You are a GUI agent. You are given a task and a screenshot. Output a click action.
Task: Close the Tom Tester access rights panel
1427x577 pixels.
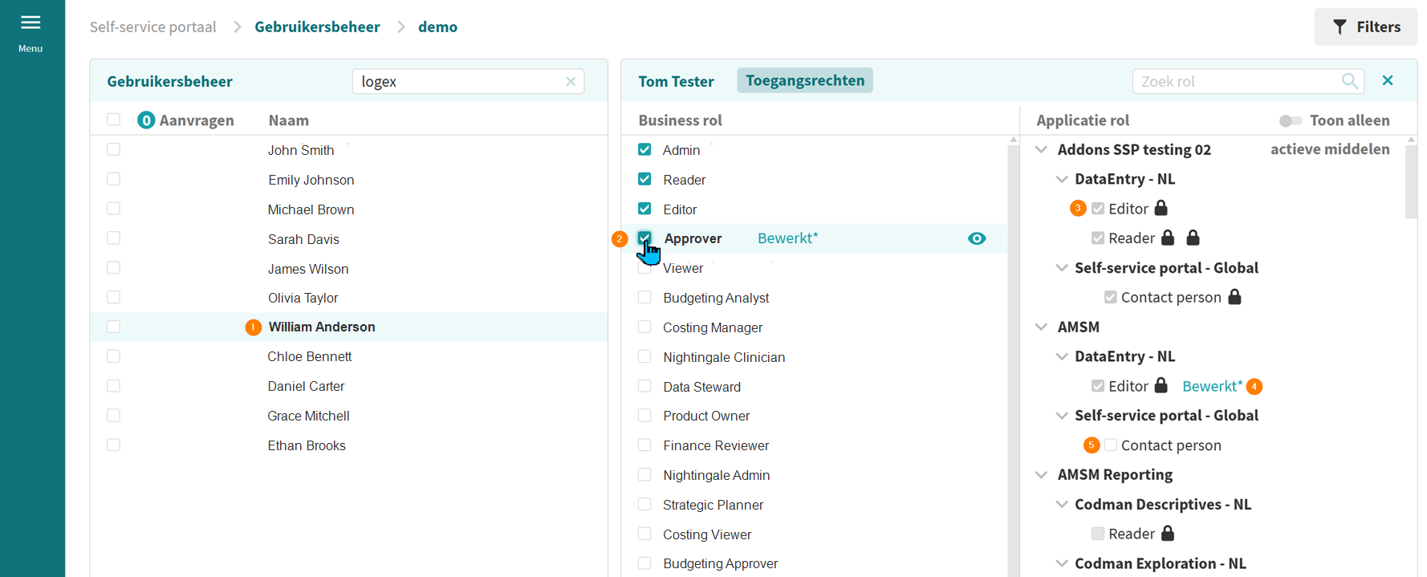click(x=1387, y=80)
